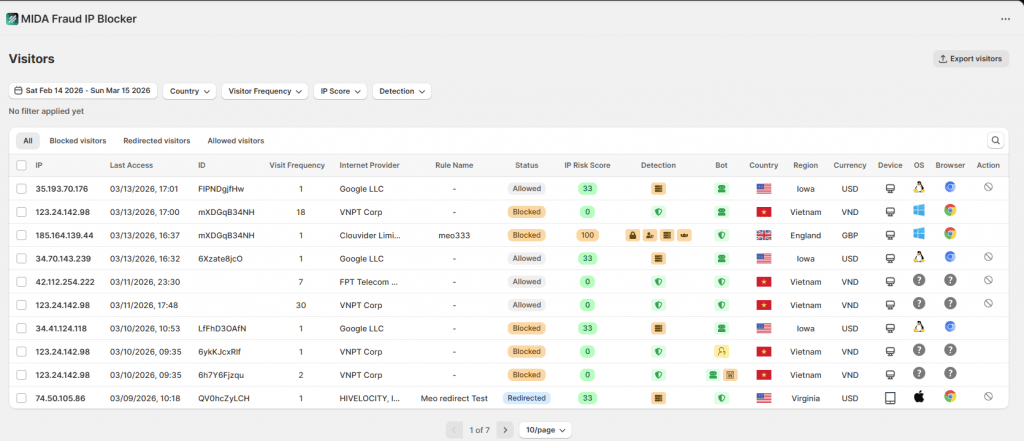Open the Country filter dropdown

point(189,91)
